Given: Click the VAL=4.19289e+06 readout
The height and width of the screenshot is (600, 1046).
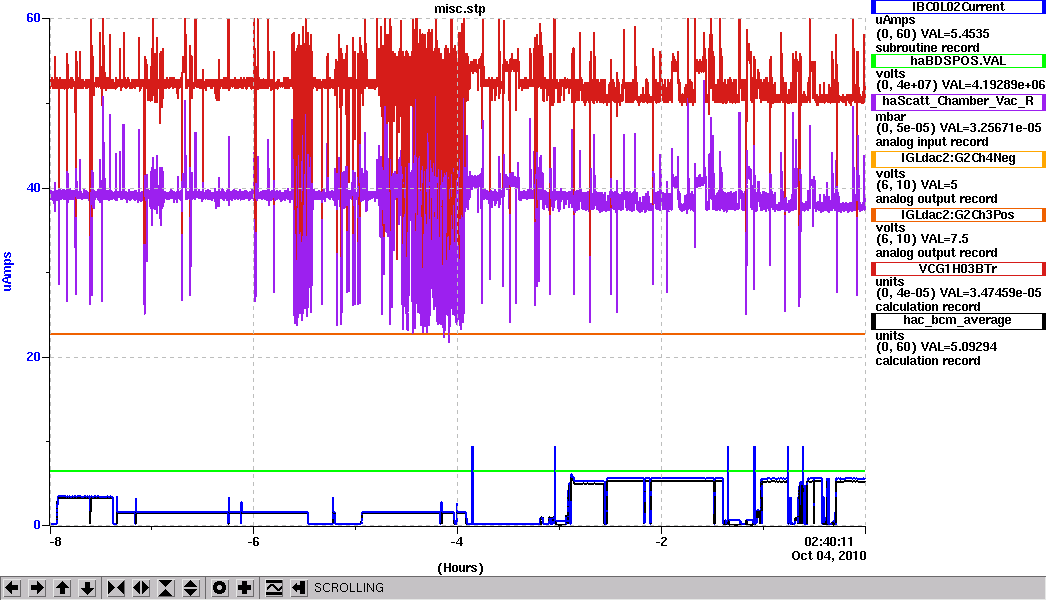Looking at the screenshot, I should (x=993, y=85).
